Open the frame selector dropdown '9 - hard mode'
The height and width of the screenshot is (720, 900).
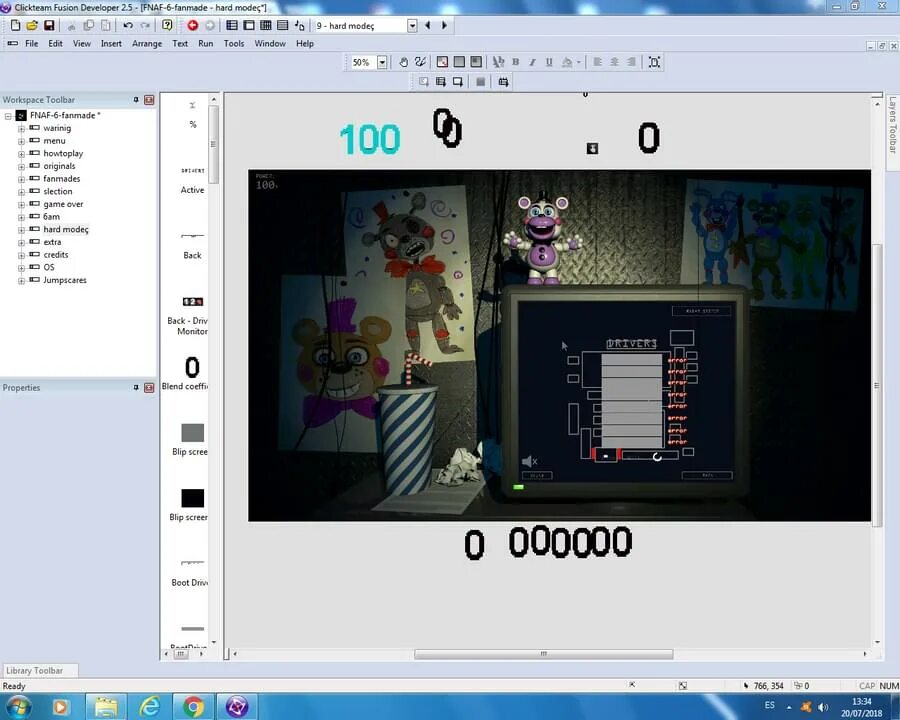412,26
